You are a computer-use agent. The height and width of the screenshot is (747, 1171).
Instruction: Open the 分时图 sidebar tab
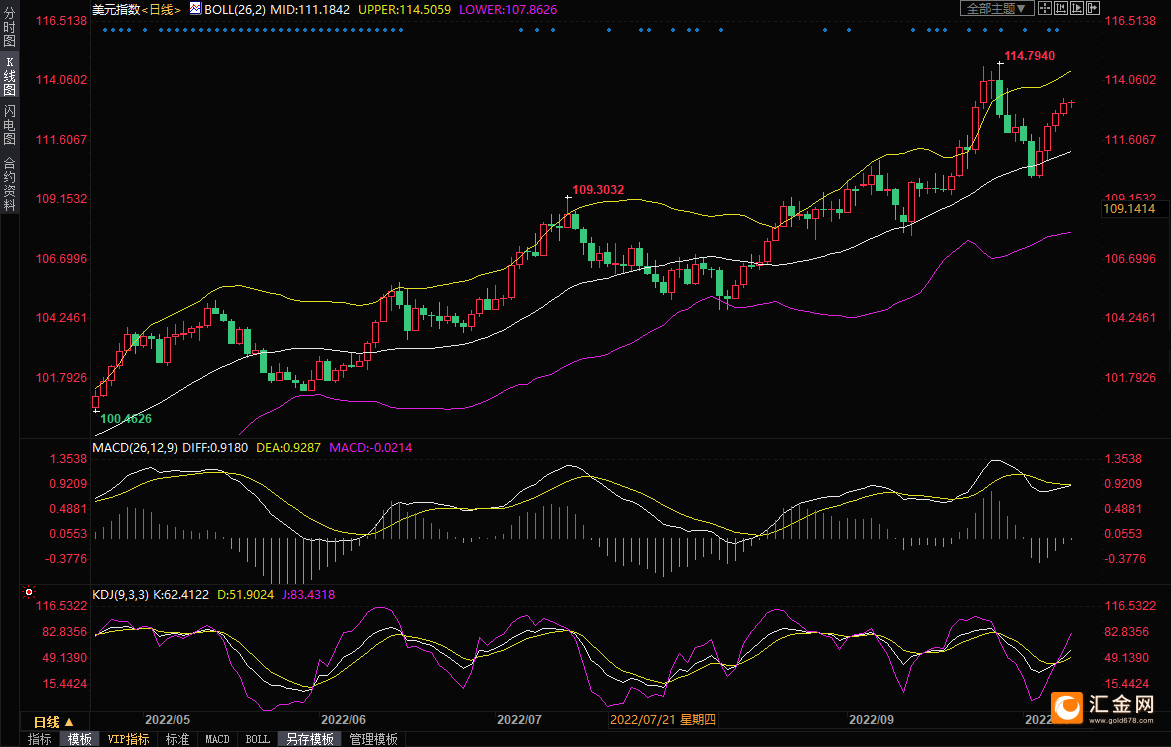10,28
